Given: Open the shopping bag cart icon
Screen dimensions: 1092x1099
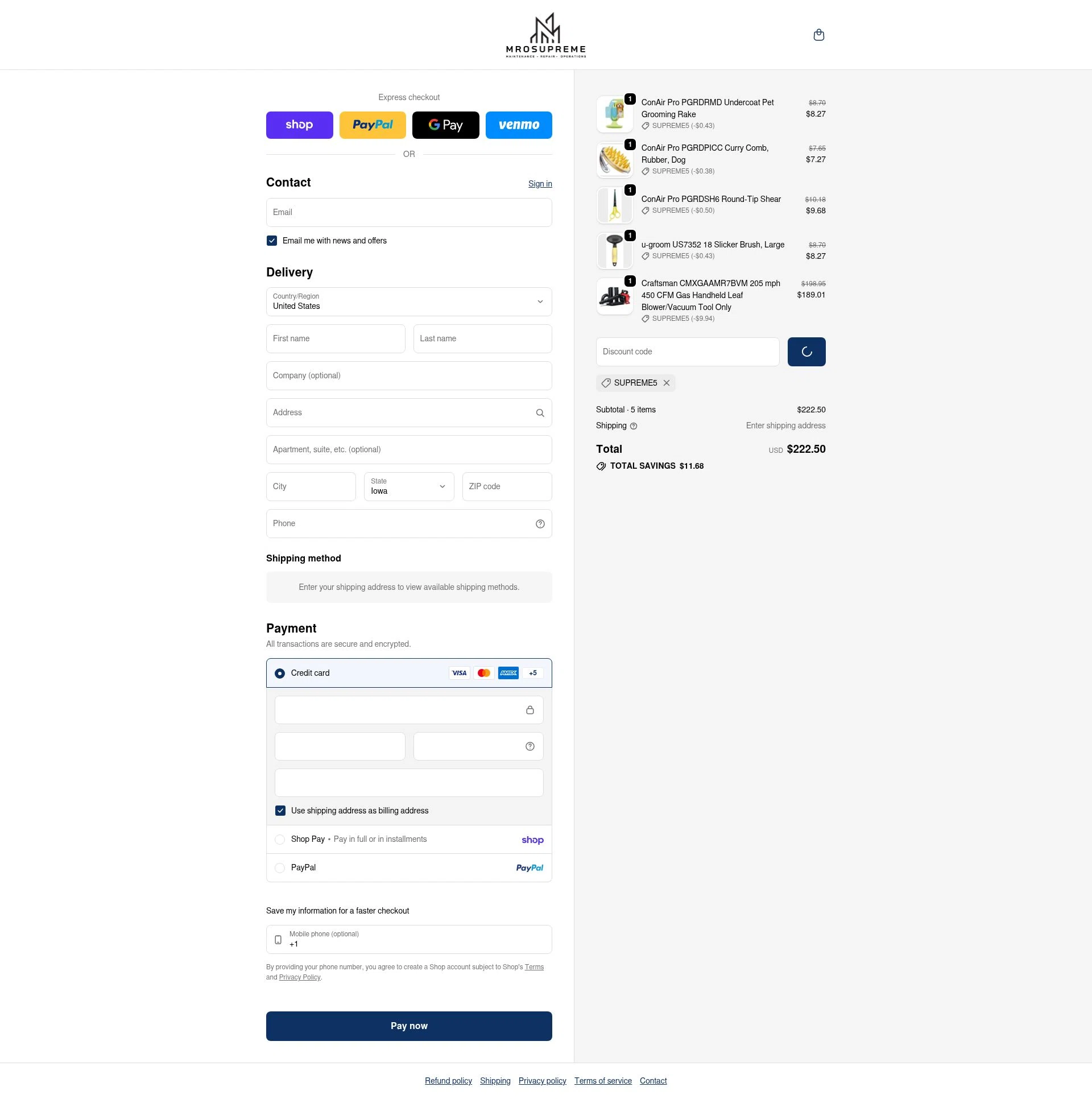Looking at the screenshot, I should click(x=818, y=35).
